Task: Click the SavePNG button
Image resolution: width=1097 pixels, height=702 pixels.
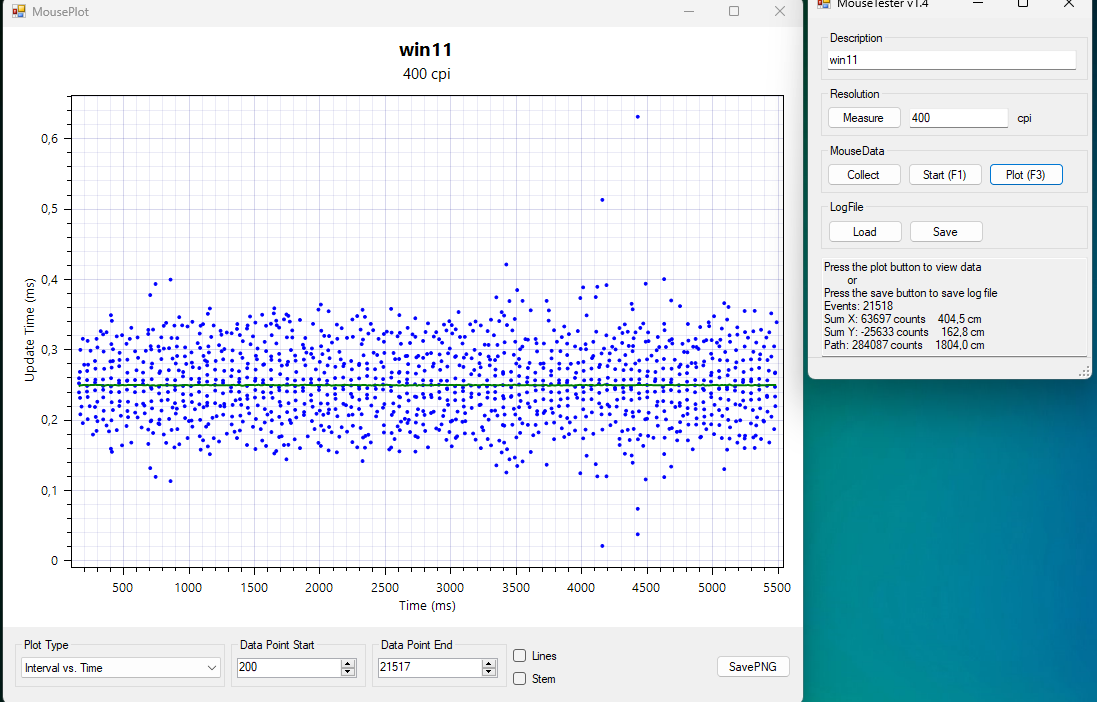Action: 753,667
